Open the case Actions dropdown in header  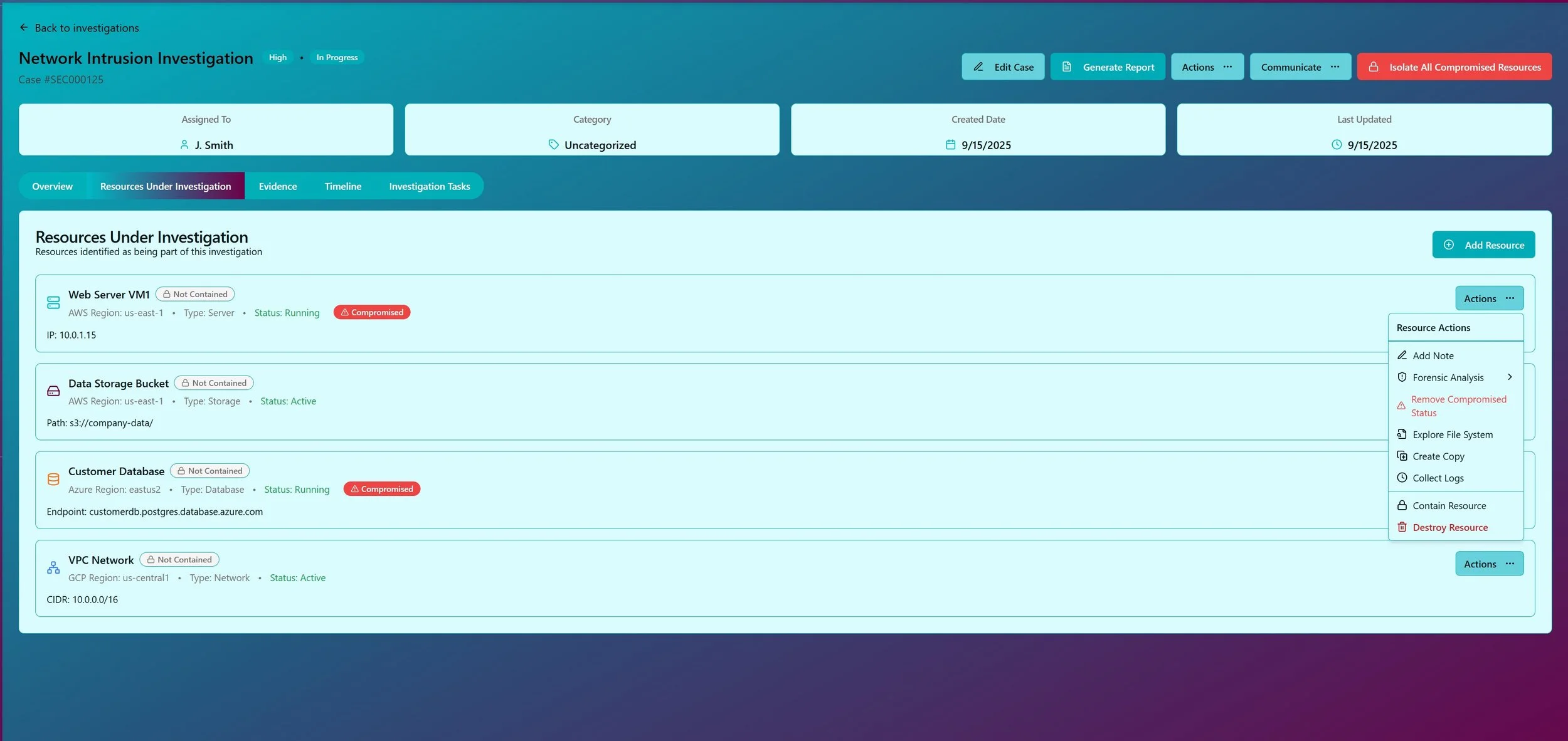tap(1207, 67)
